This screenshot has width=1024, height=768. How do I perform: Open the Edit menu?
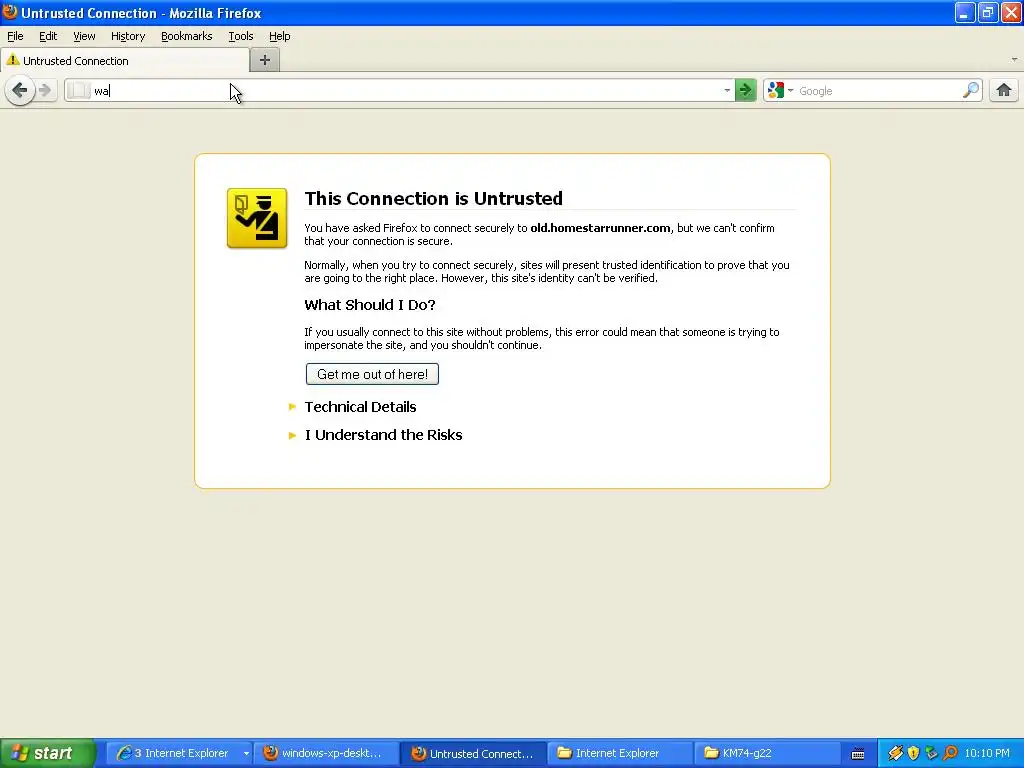48,36
